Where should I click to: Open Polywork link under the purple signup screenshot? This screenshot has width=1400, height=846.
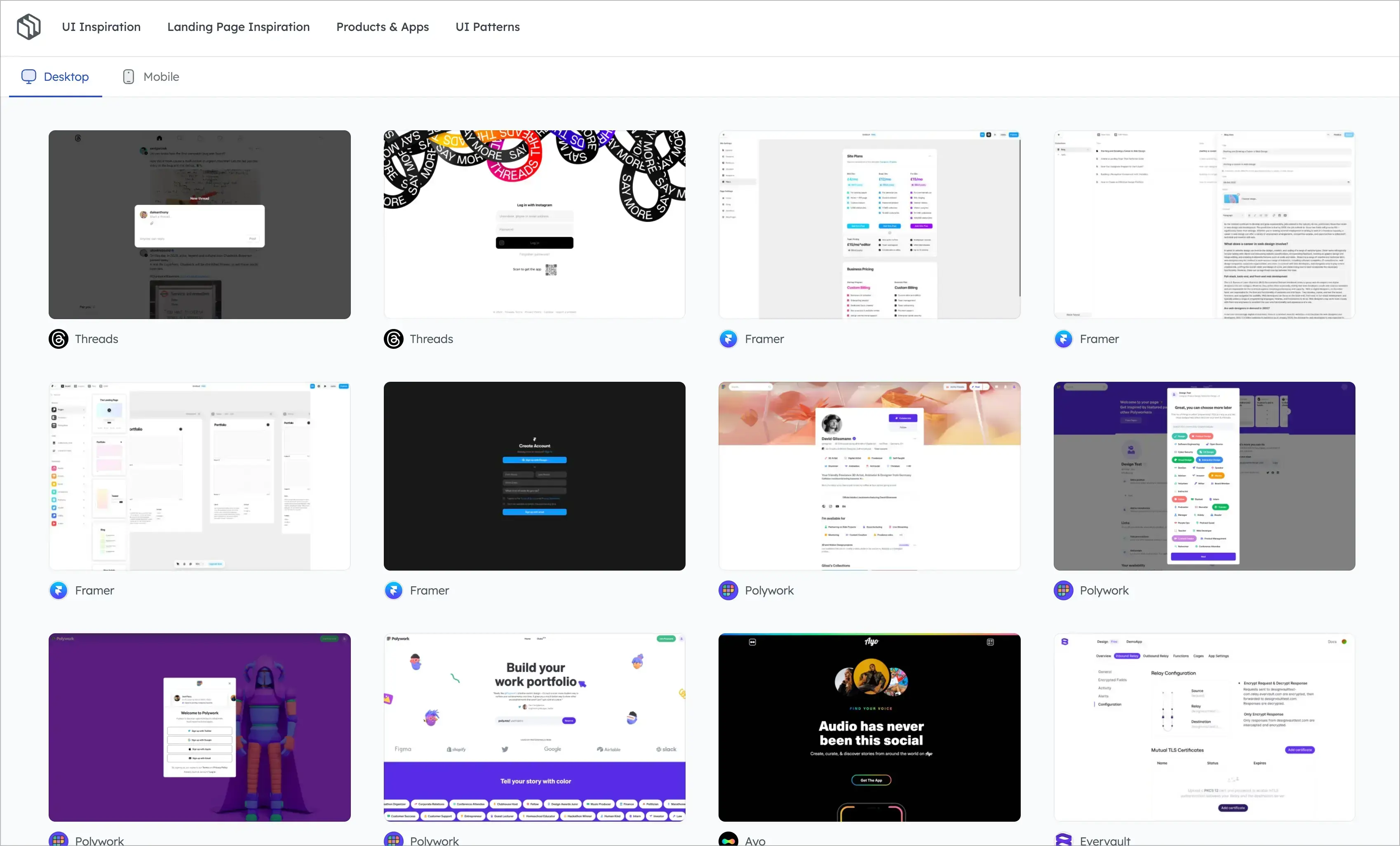(99, 840)
